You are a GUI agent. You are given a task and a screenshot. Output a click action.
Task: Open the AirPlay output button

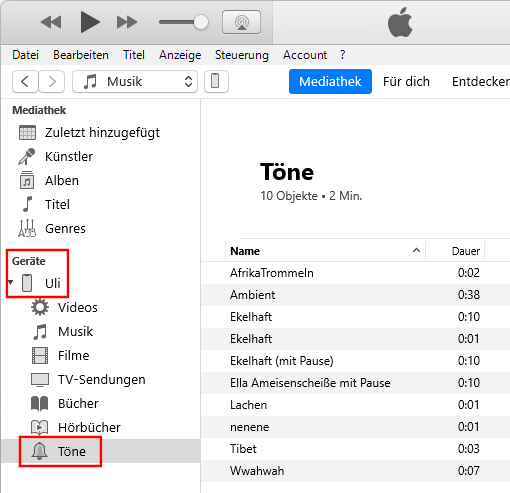coord(241,22)
